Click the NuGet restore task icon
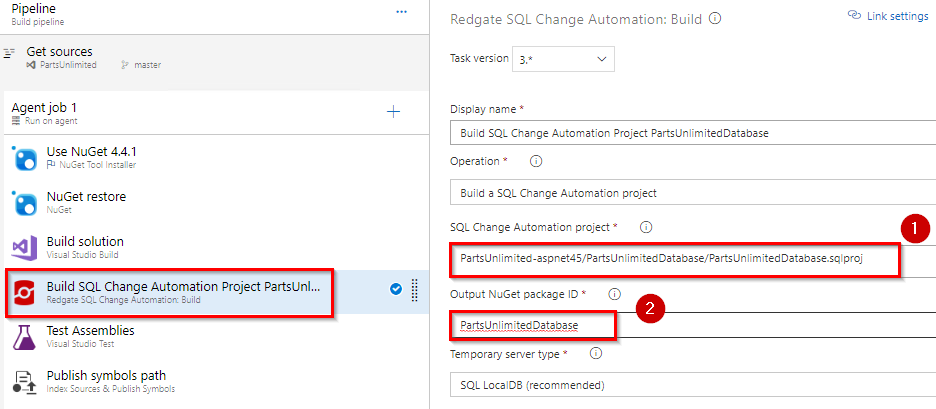 [24, 203]
